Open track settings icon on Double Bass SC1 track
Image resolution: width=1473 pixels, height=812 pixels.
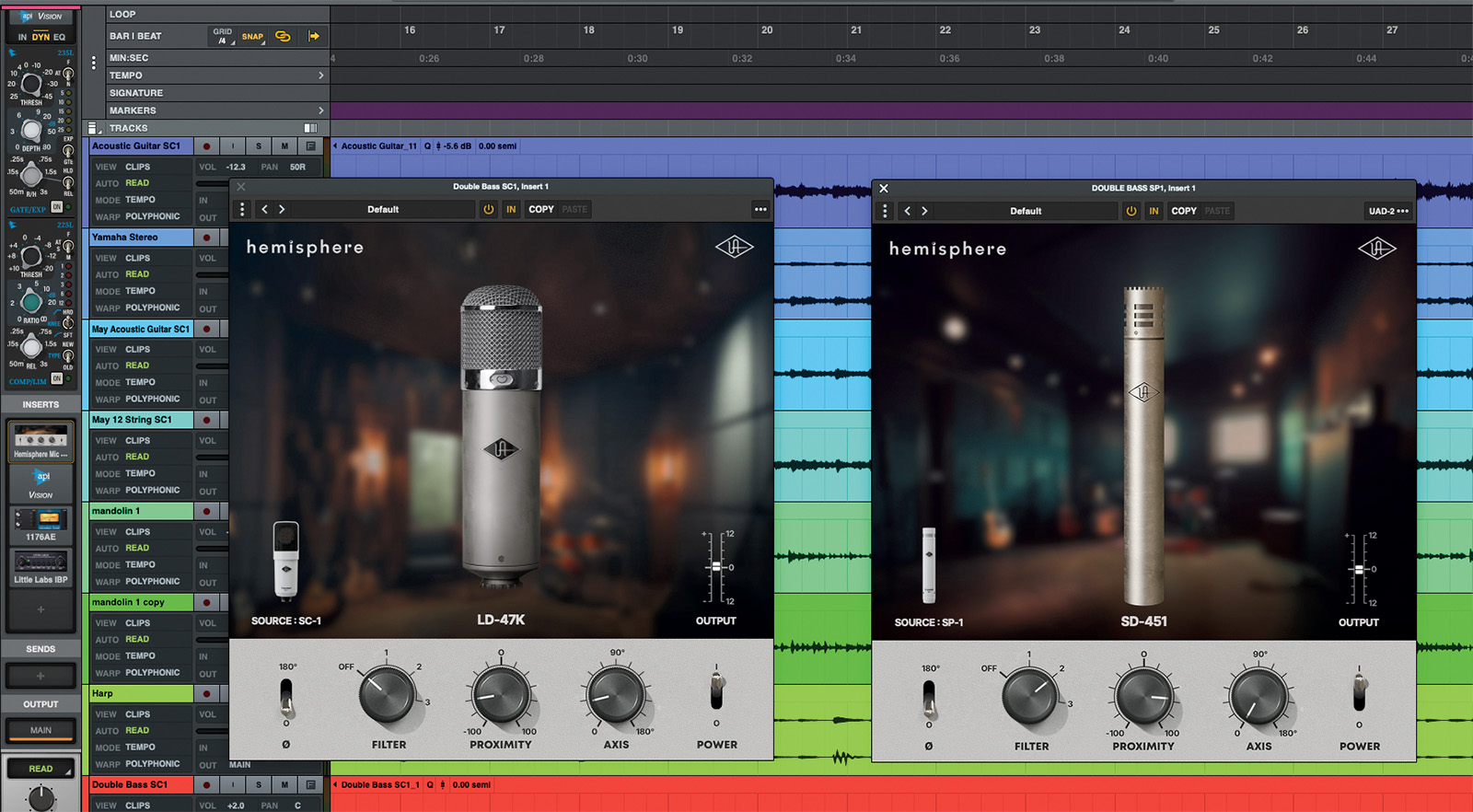pyautogui.click(x=311, y=785)
